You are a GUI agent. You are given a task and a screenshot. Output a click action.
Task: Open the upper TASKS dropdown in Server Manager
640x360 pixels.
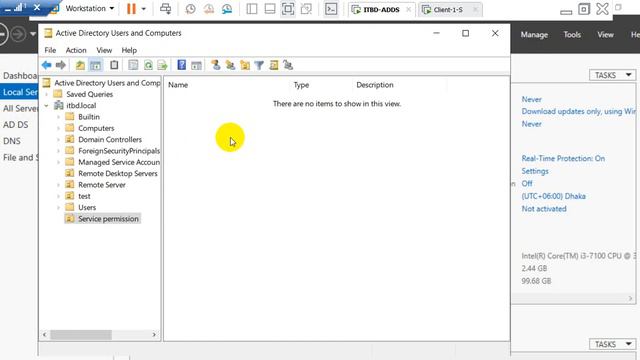pyautogui.click(x=612, y=75)
